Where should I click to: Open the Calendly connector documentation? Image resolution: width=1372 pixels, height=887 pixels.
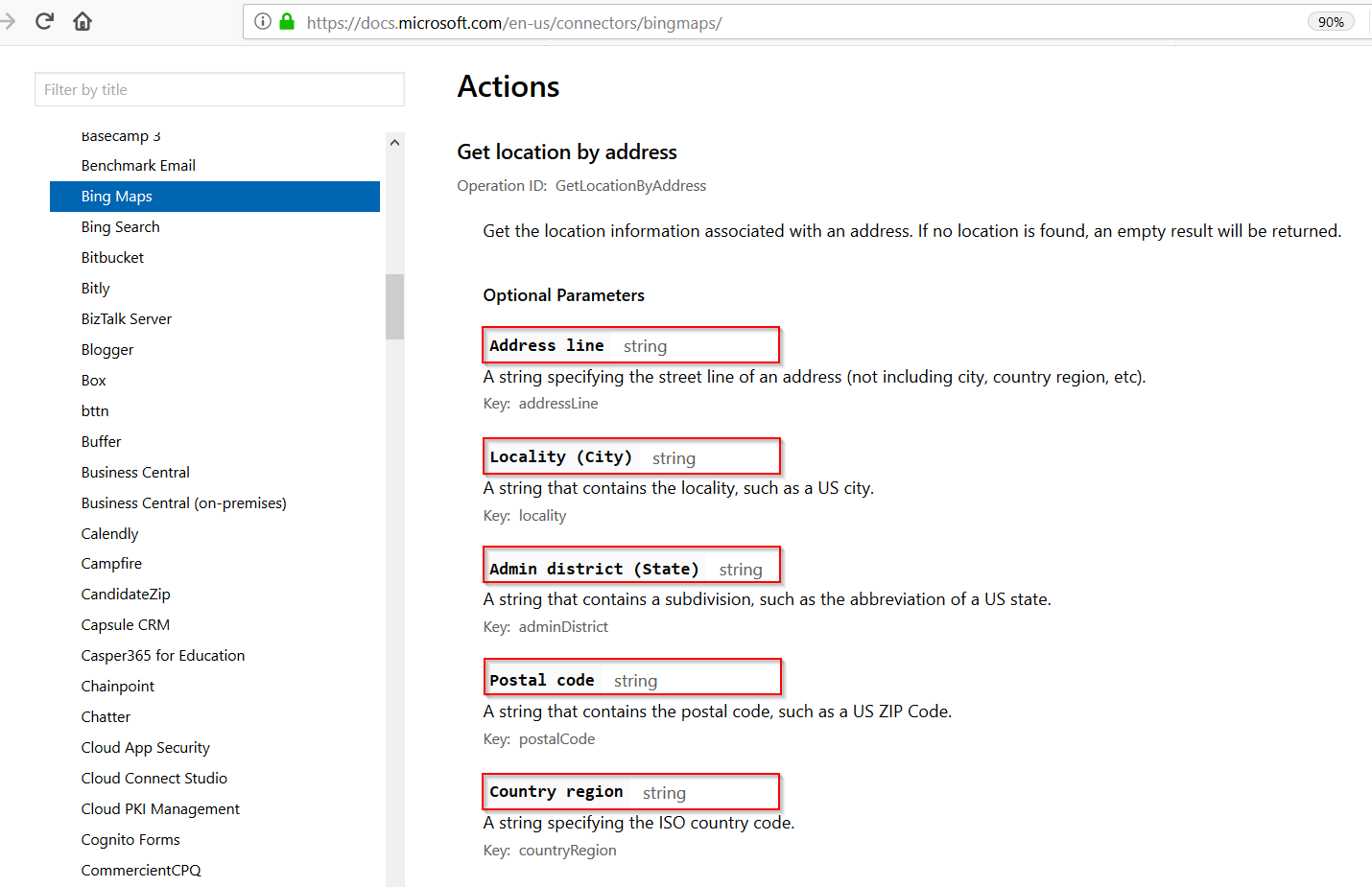109,533
